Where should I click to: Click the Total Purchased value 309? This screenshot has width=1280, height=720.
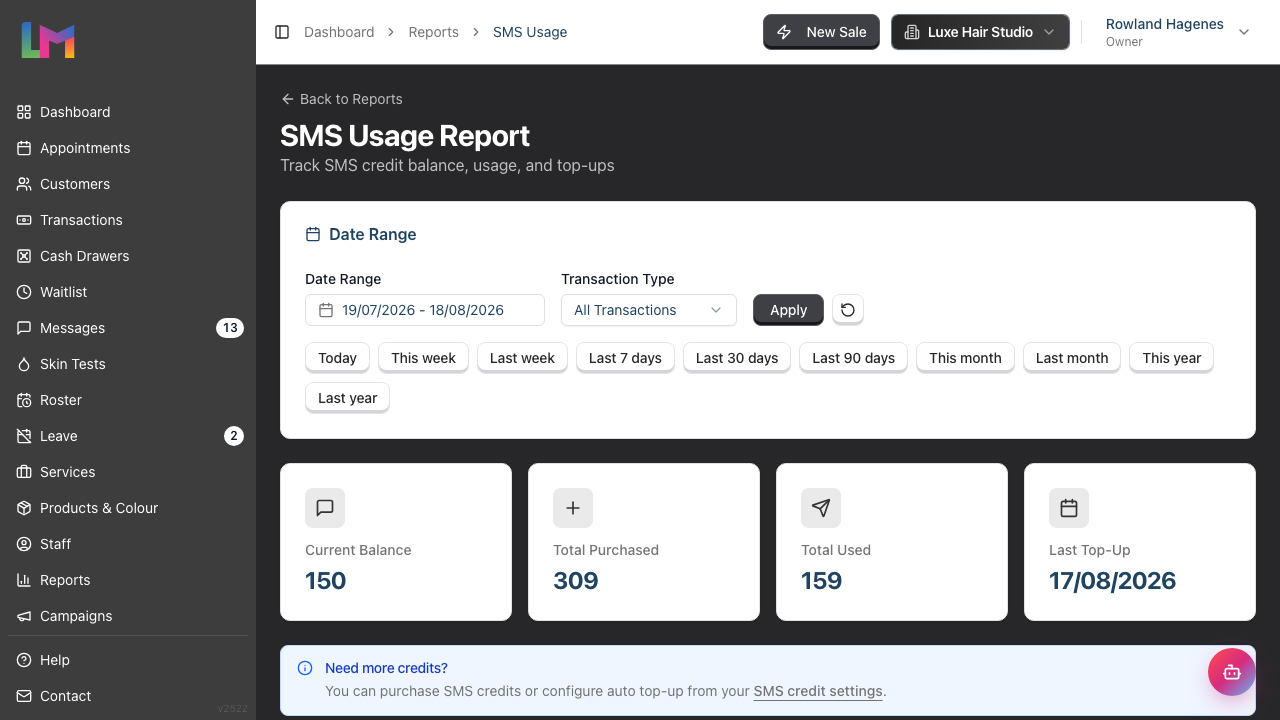pyautogui.click(x=576, y=581)
